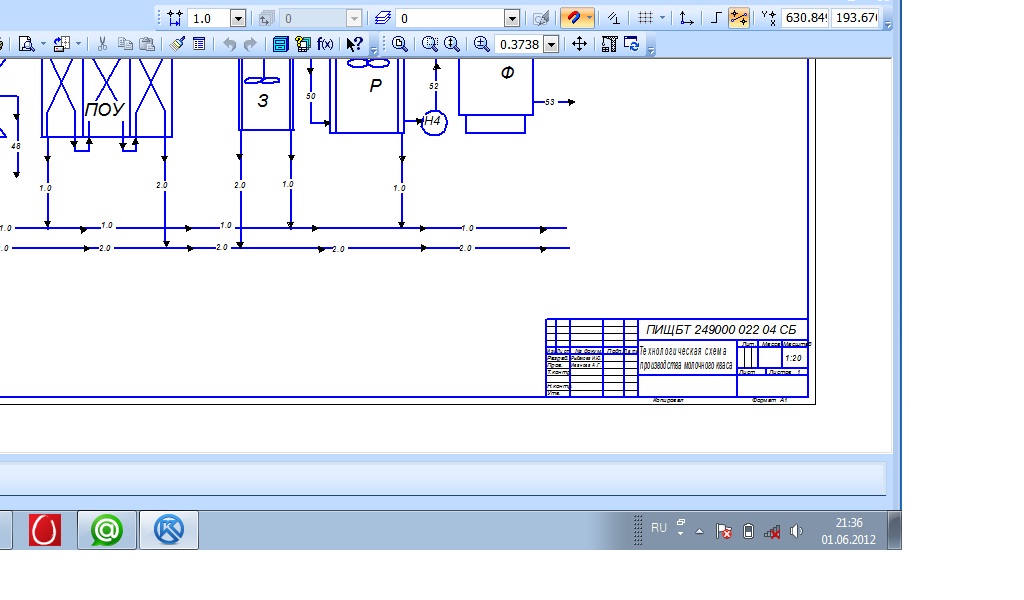Open the greyed-out view number dropdown

coord(354,18)
